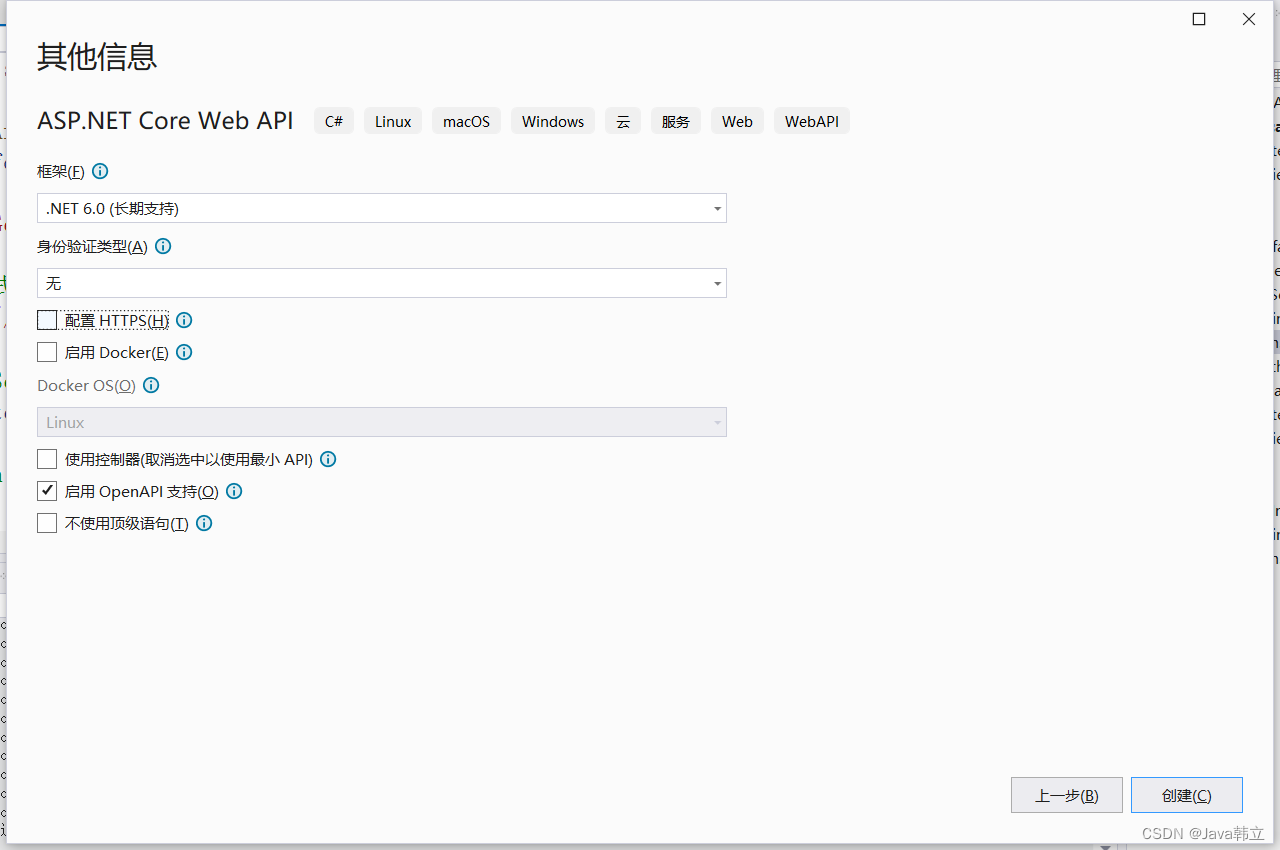The height and width of the screenshot is (850, 1280).
Task: Click the info icon next to 框架(F)
Action: pos(100,171)
